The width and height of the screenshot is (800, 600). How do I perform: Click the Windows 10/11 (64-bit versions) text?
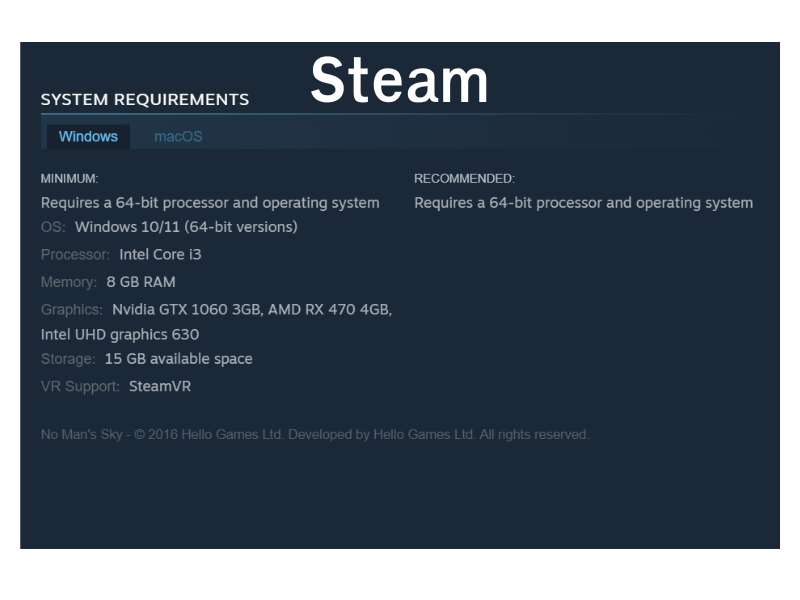(186, 227)
